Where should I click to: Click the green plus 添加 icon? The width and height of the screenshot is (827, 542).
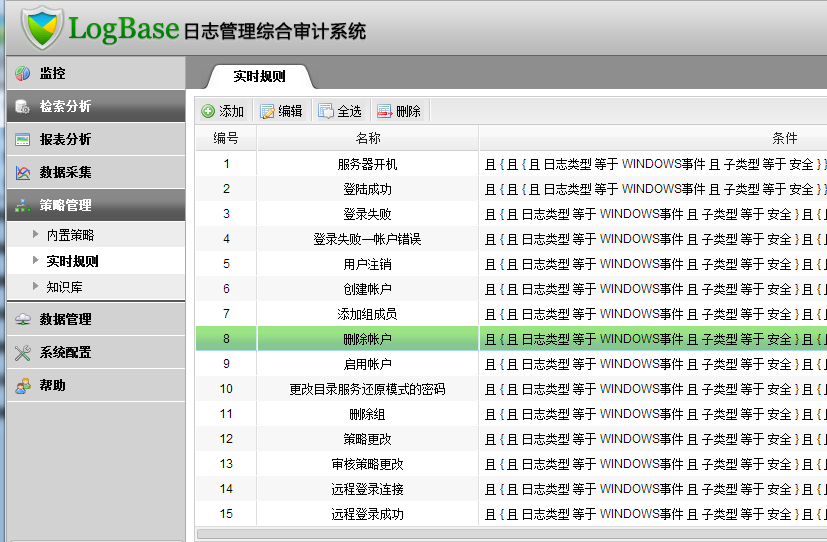click(208, 111)
